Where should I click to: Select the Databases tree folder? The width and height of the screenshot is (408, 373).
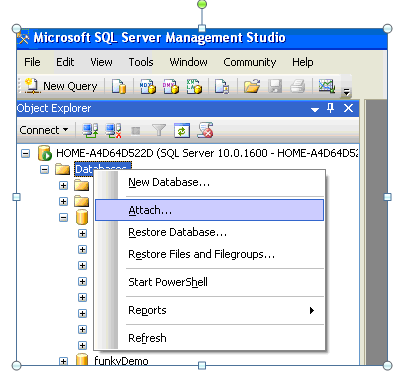(x=103, y=168)
